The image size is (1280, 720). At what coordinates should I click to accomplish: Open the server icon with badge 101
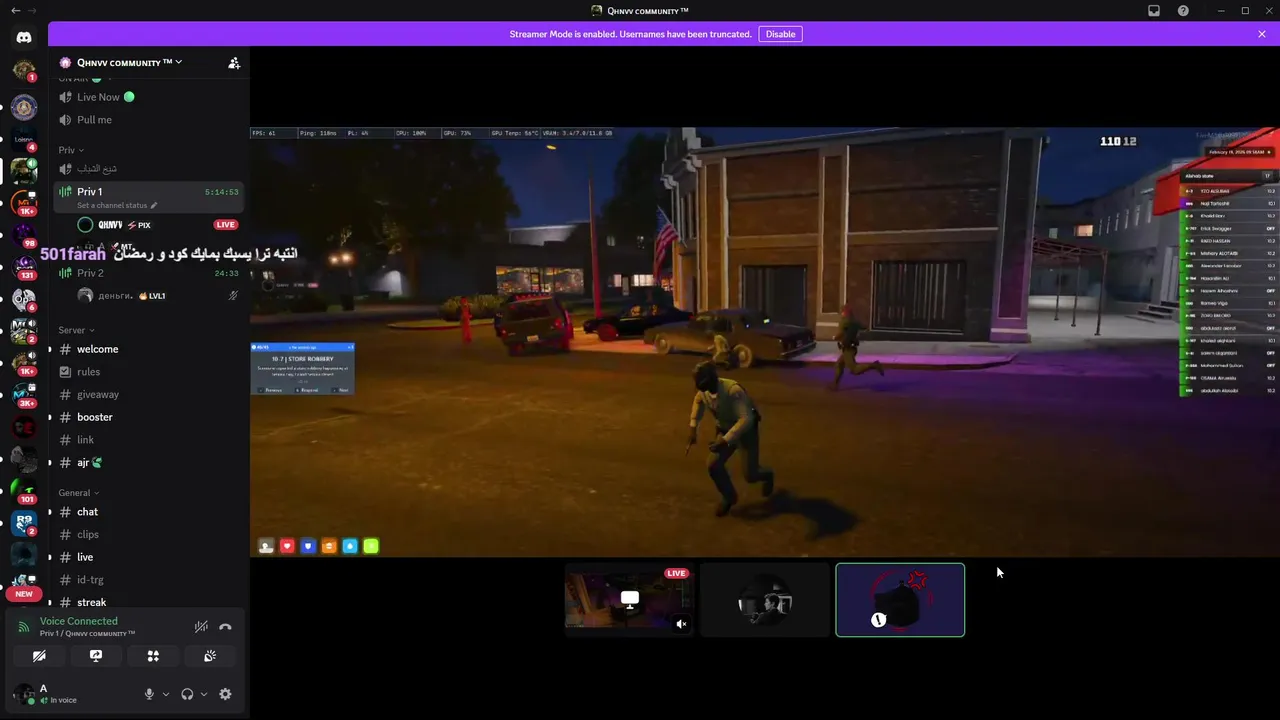(x=24, y=490)
